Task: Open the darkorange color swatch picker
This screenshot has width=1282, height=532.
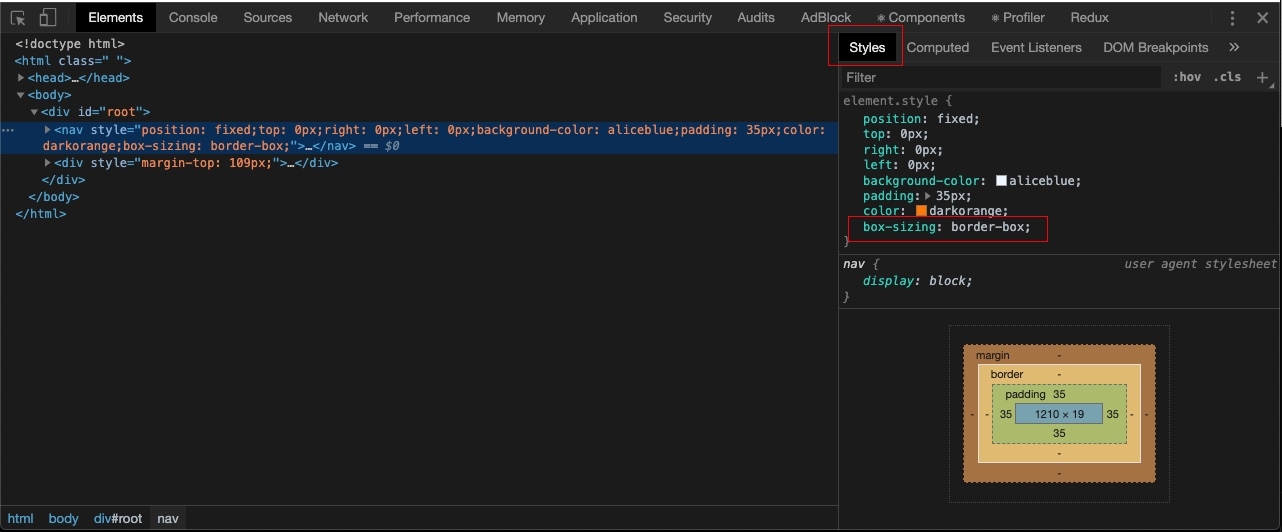Action: [x=922, y=212]
